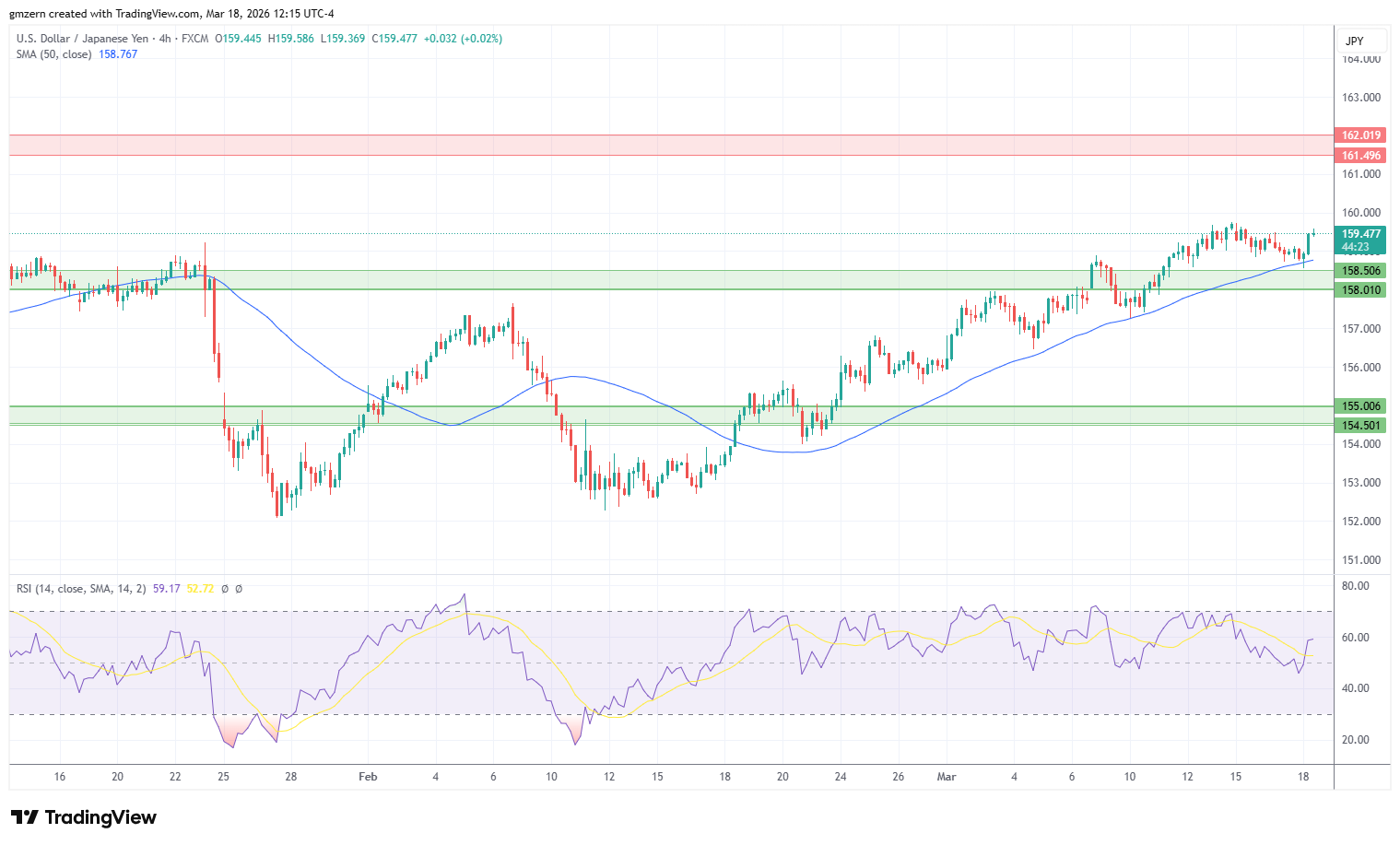This screenshot has height=845, width=1400.
Task: Click the 154.501 price label
Action: tap(1360, 426)
